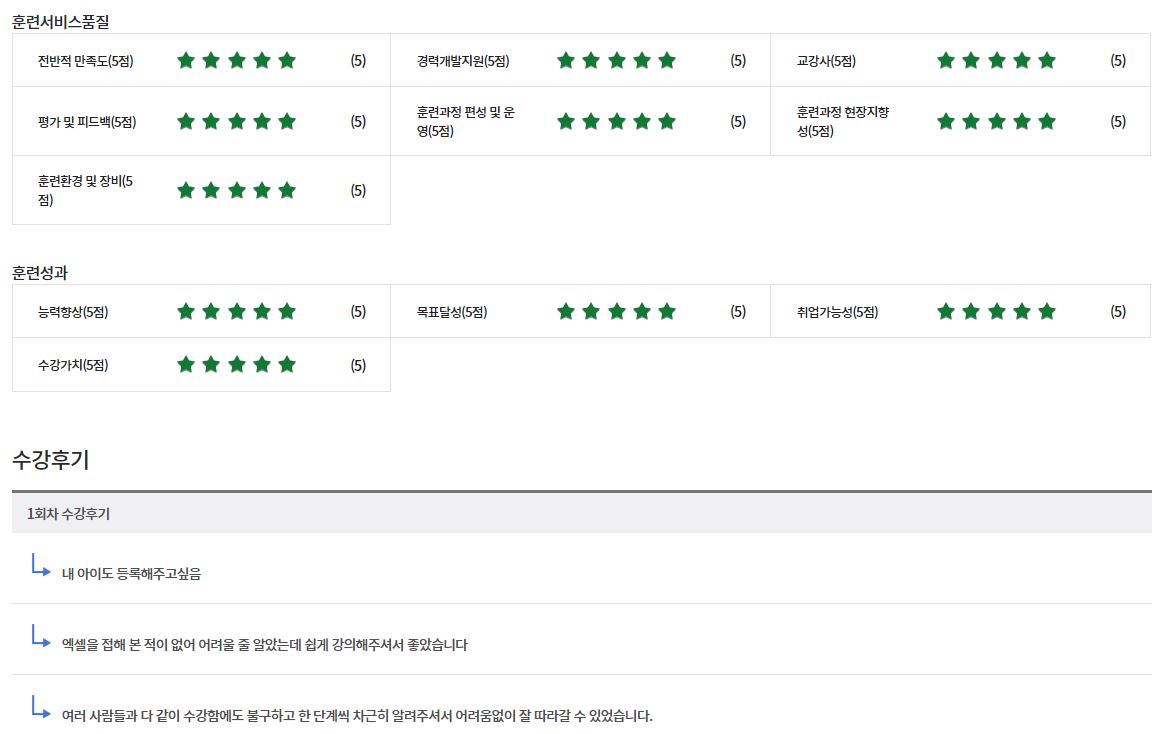Click the 훈련과정 편성 및 운영(5점) label
The width and height of the screenshot is (1167, 734).
pyautogui.click(x=466, y=121)
